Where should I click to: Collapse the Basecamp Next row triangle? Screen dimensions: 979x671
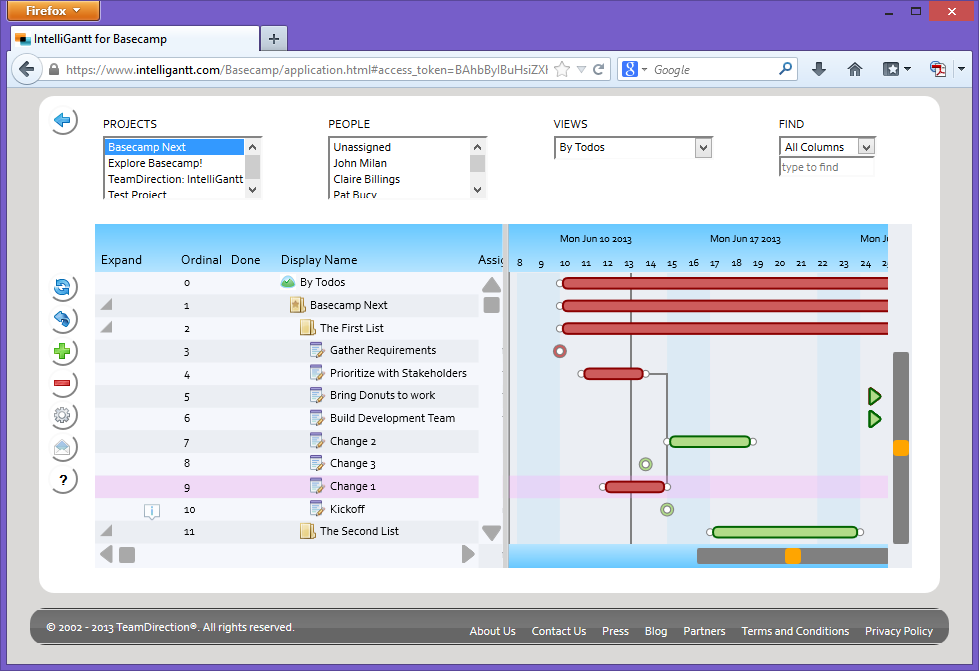[106, 305]
